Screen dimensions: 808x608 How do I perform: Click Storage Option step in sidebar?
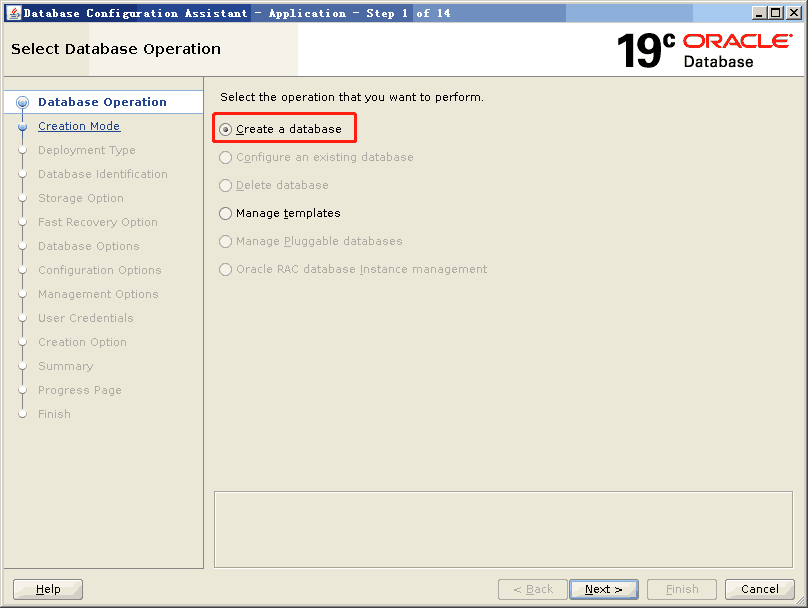pos(81,198)
